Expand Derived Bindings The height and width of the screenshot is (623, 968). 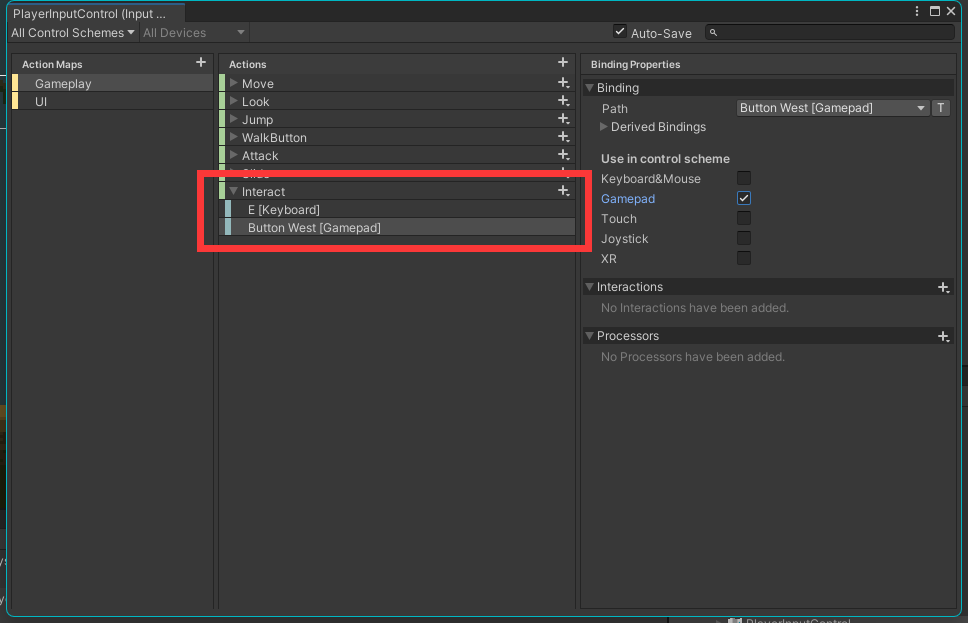604,127
